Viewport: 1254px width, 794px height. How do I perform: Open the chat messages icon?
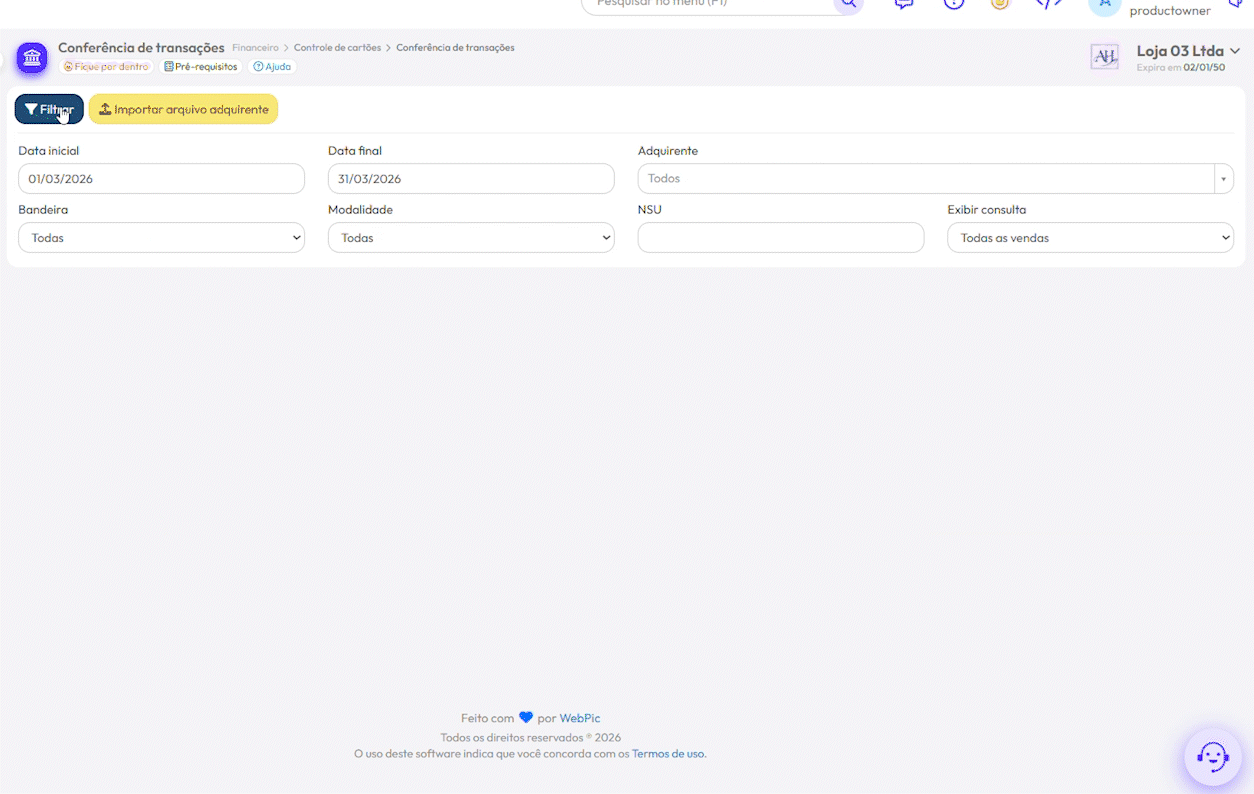pos(904,4)
